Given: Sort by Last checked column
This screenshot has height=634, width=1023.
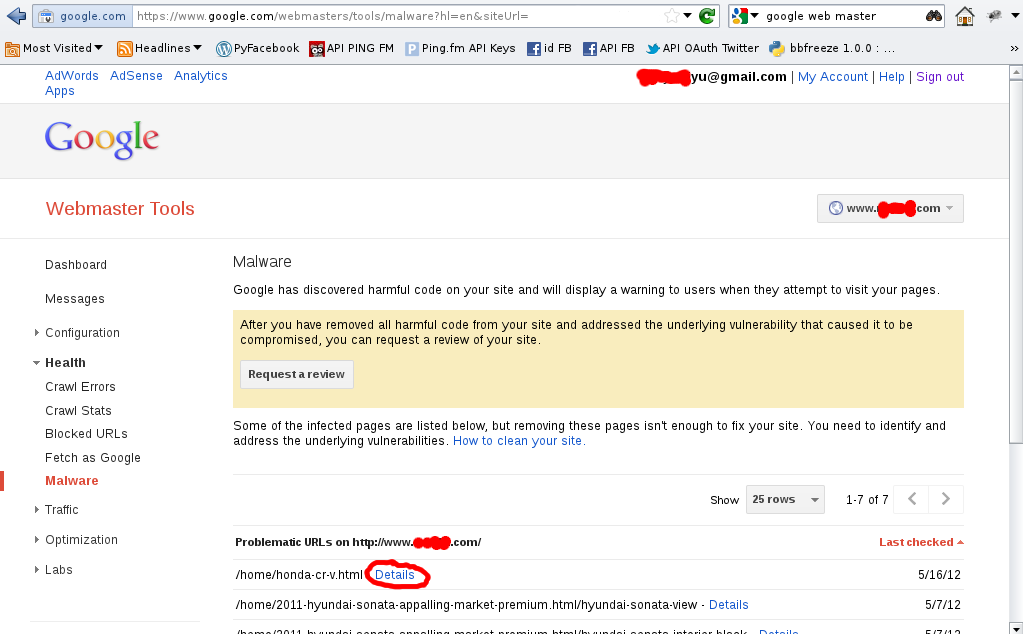Looking at the screenshot, I should [921, 542].
